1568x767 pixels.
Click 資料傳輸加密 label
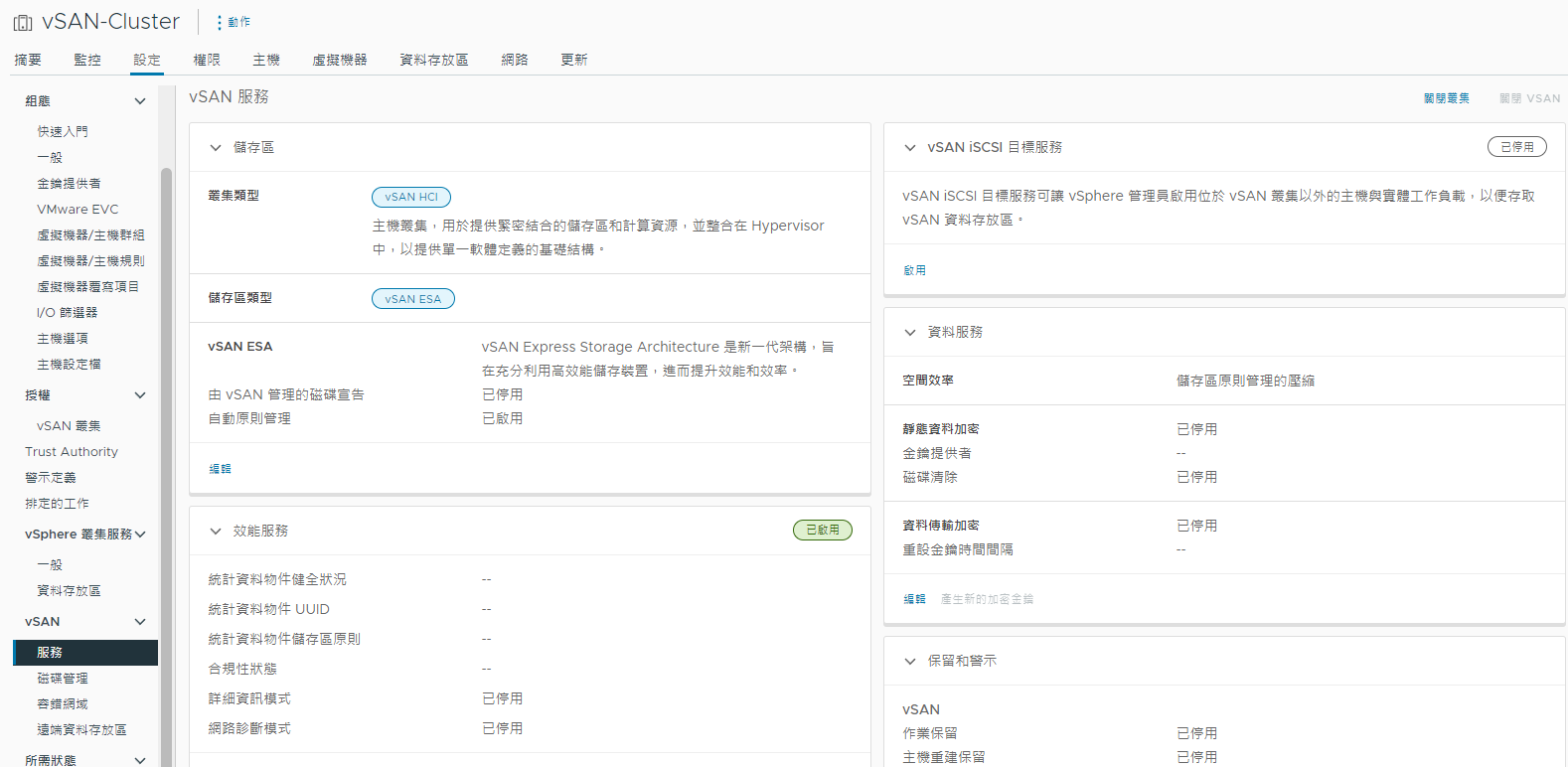click(941, 526)
